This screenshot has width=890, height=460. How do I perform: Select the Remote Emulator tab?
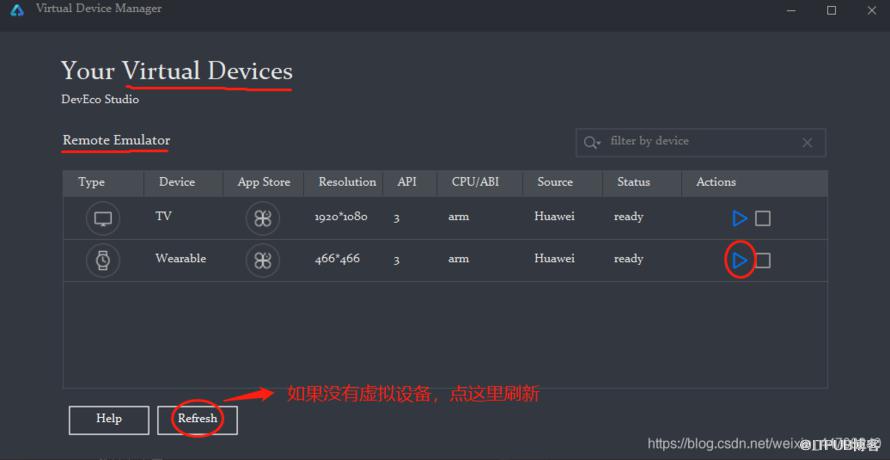coord(116,140)
